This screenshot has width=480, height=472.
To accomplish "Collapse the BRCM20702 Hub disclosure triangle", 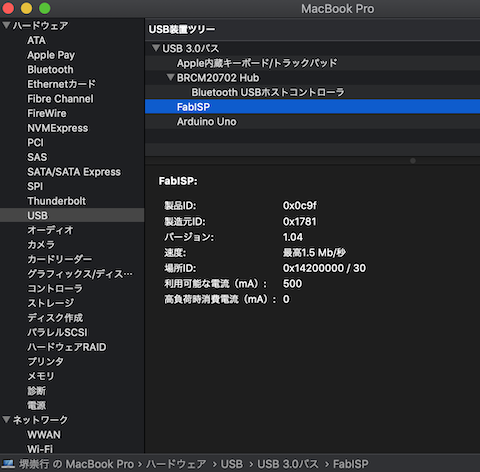I will [170, 77].
